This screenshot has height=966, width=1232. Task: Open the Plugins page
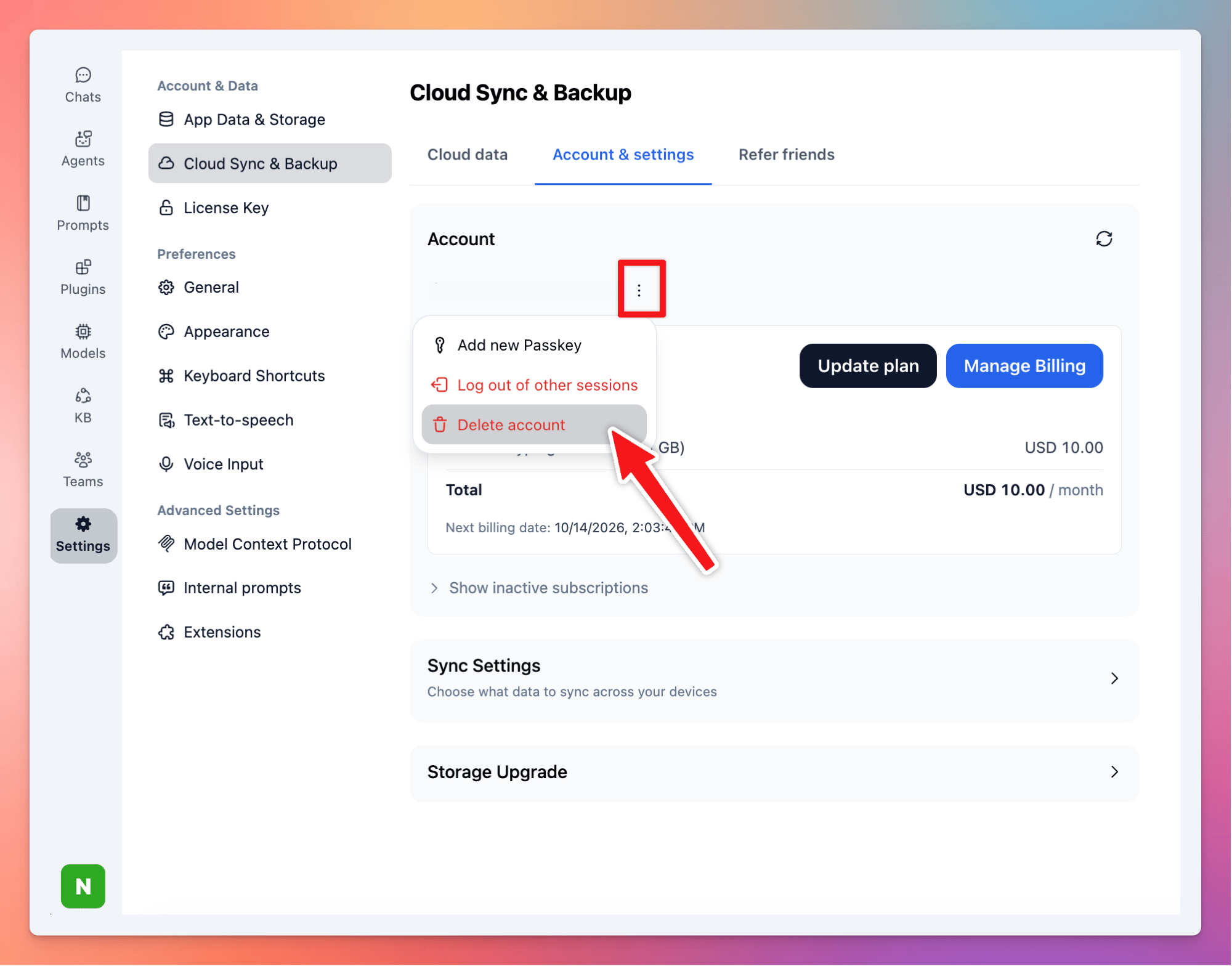coord(83,277)
